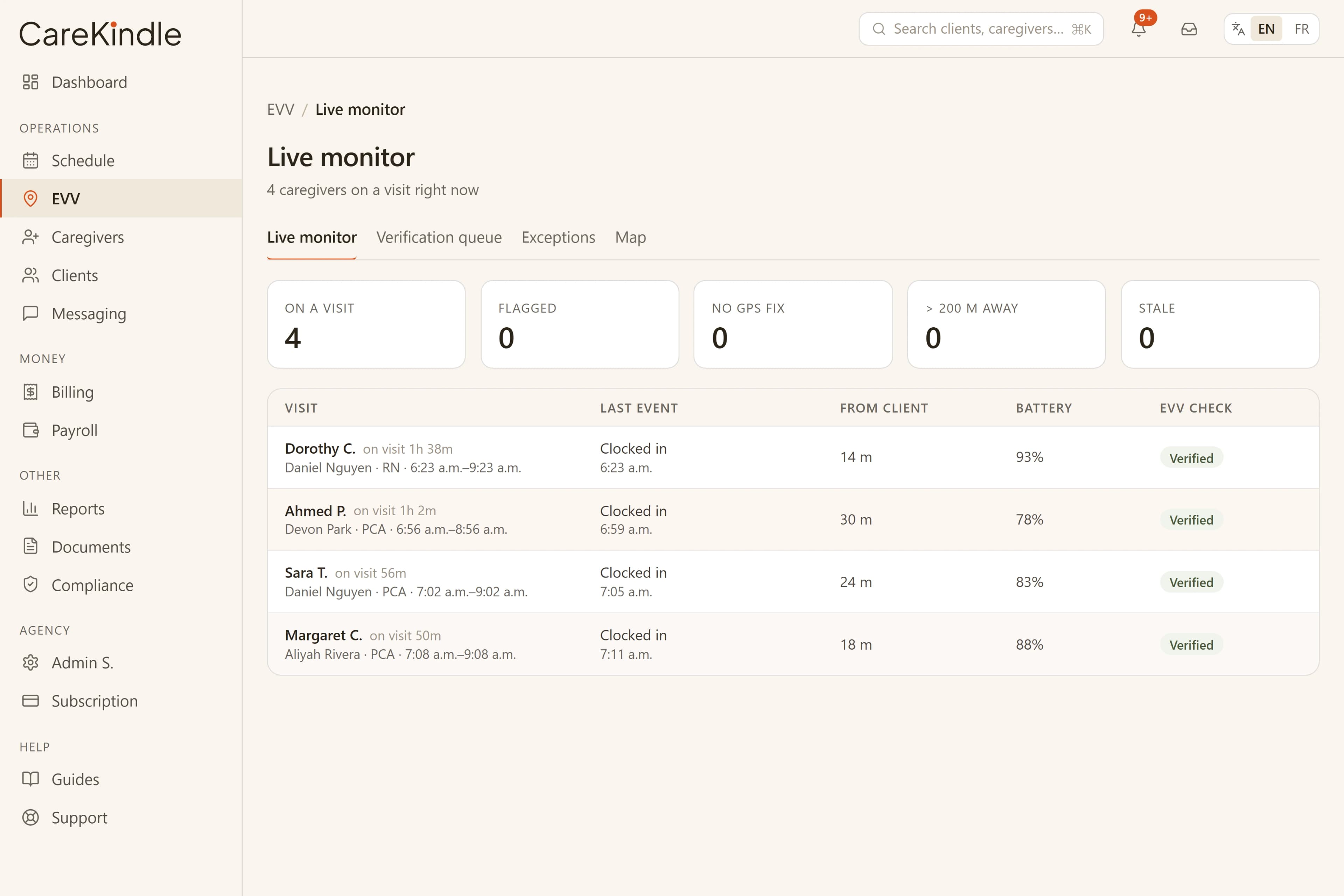The height and width of the screenshot is (896, 1344).
Task: Switch language to FR
Action: click(1302, 29)
